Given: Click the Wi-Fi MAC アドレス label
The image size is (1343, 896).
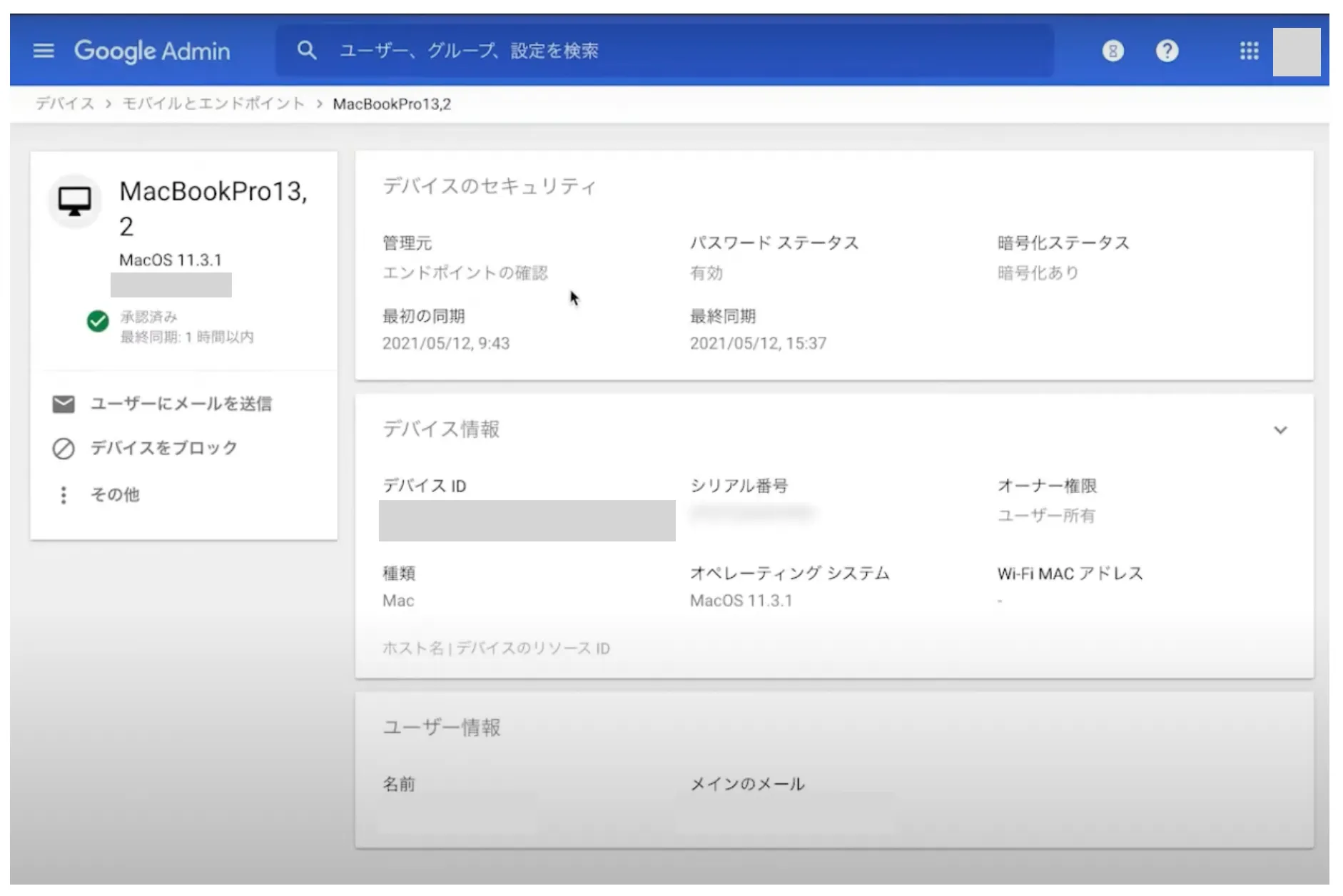Looking at the screenshot, I should [x=1070, y=574].
